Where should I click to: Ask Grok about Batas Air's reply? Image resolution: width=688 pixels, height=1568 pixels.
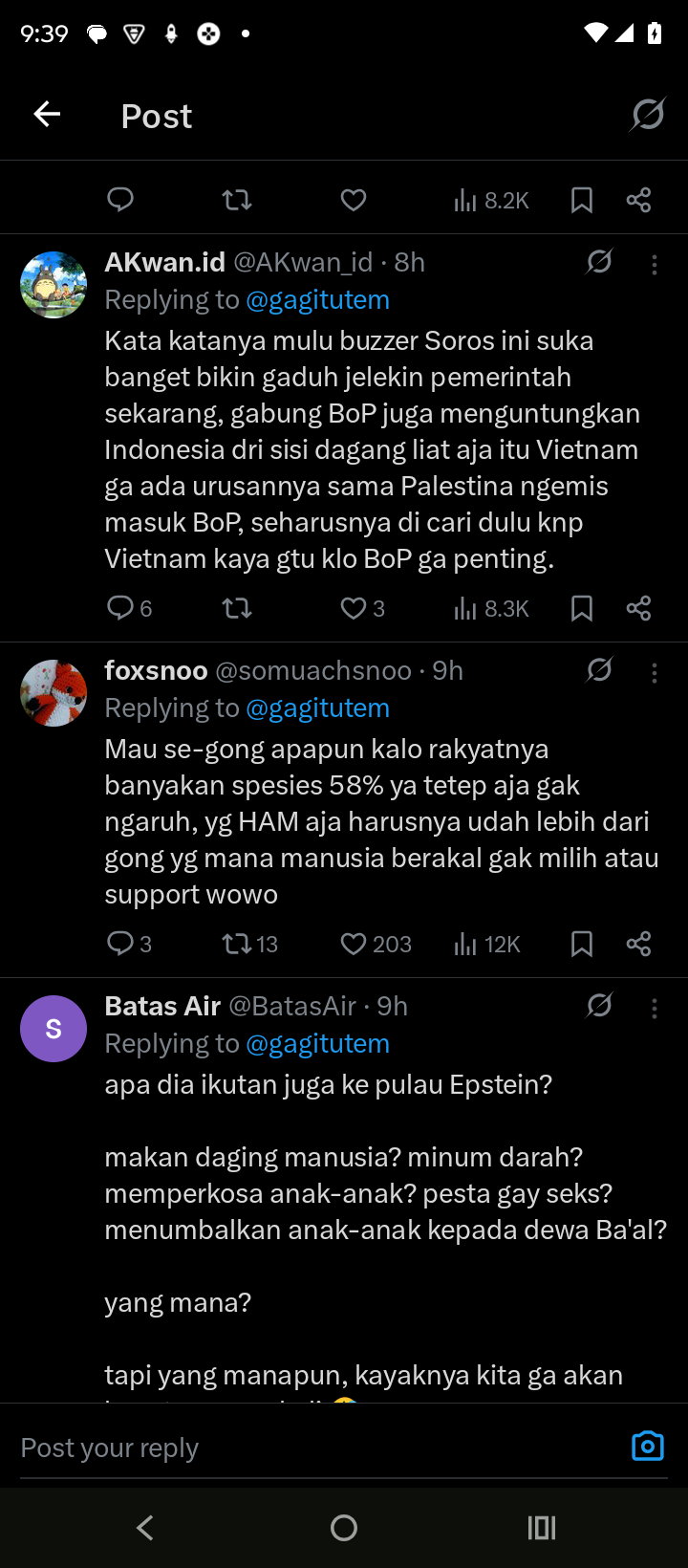(x=599, y=1006)
